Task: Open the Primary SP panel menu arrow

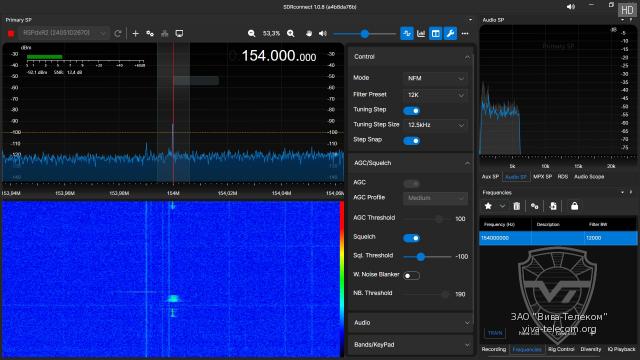Action: coord(470,20)
